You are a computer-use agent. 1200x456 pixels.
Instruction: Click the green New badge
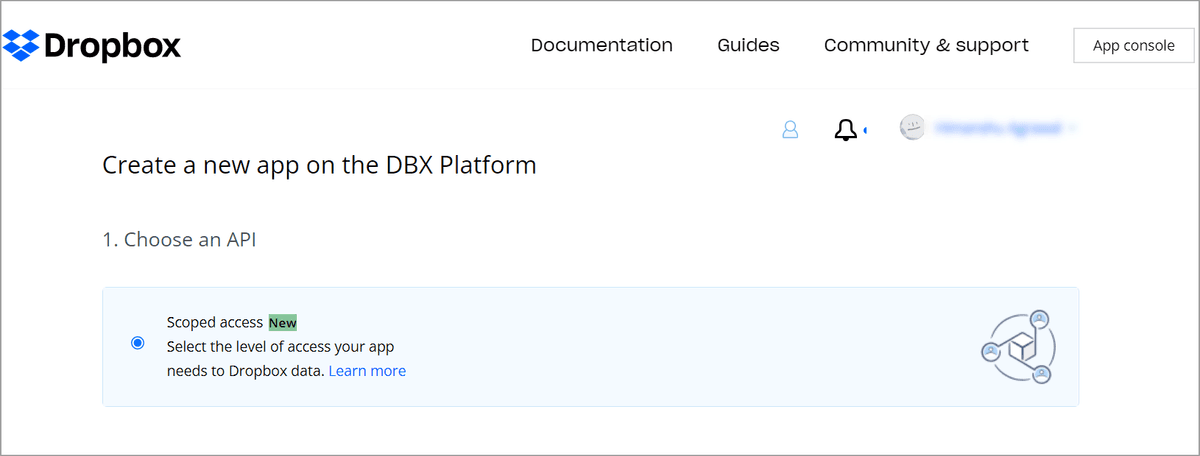283,323
